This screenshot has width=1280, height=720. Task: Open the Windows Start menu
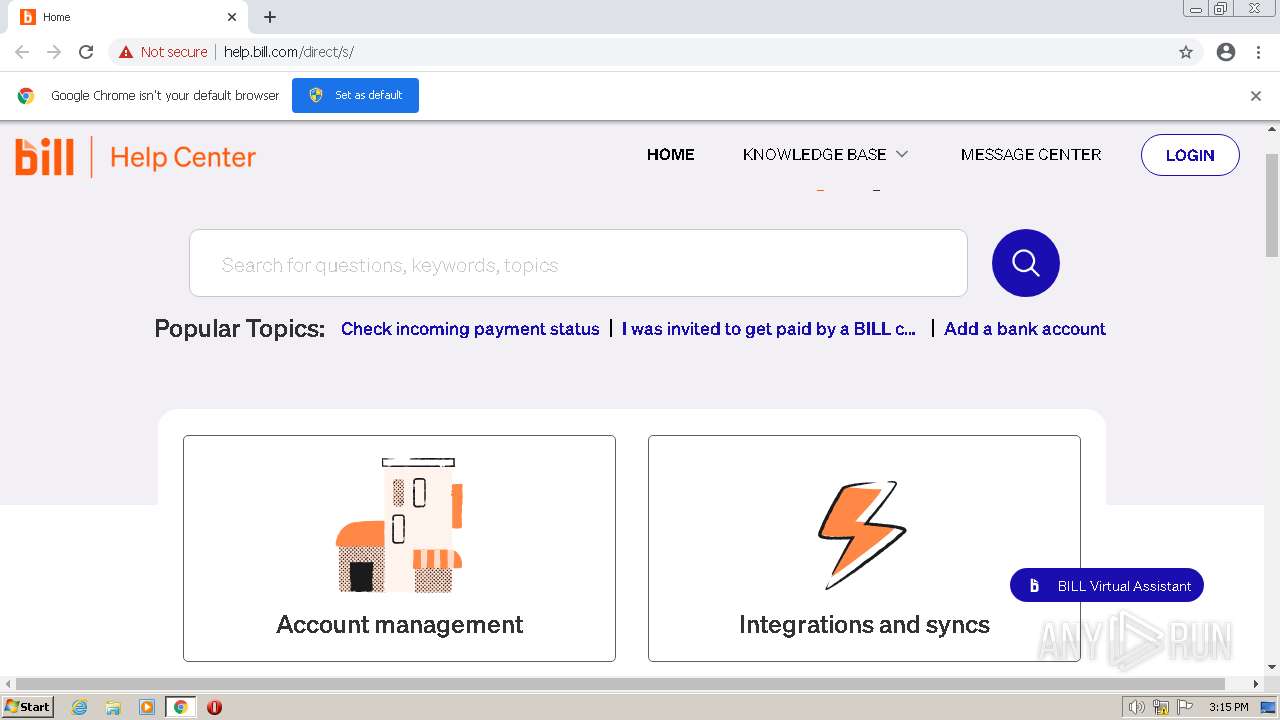[x=27, y=707]
